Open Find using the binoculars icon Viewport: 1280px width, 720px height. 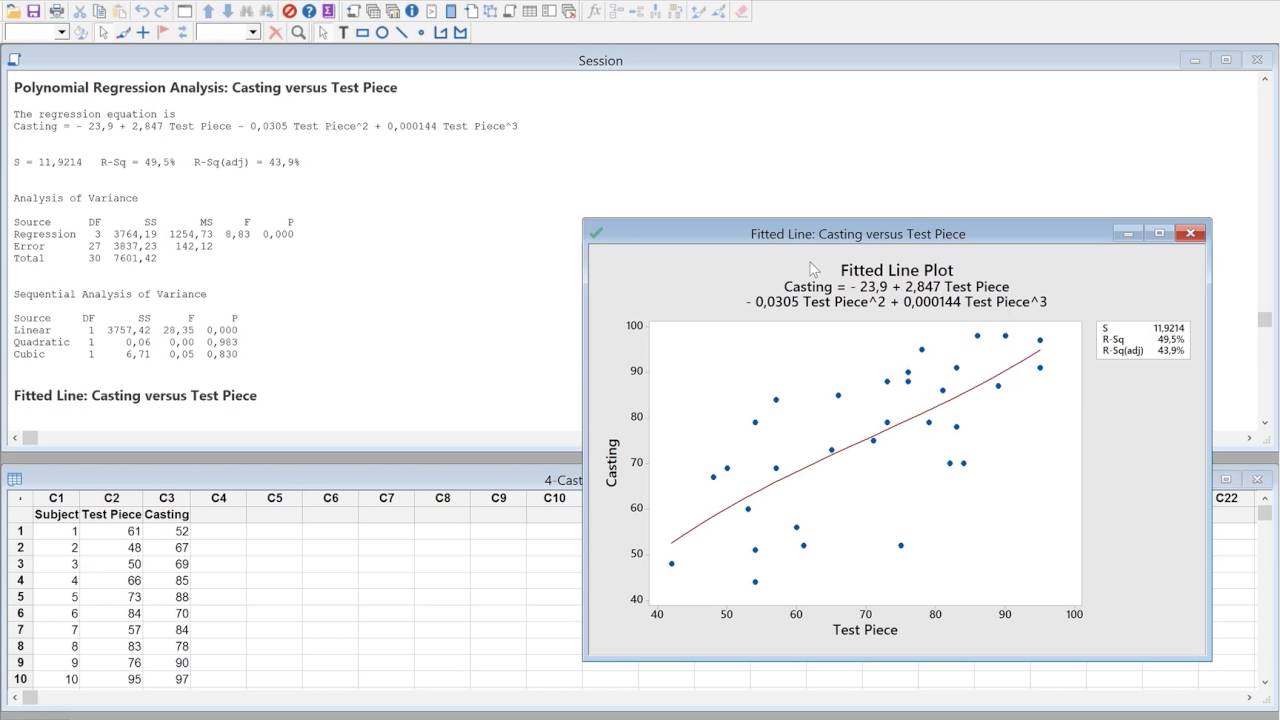tap(246, 11)
